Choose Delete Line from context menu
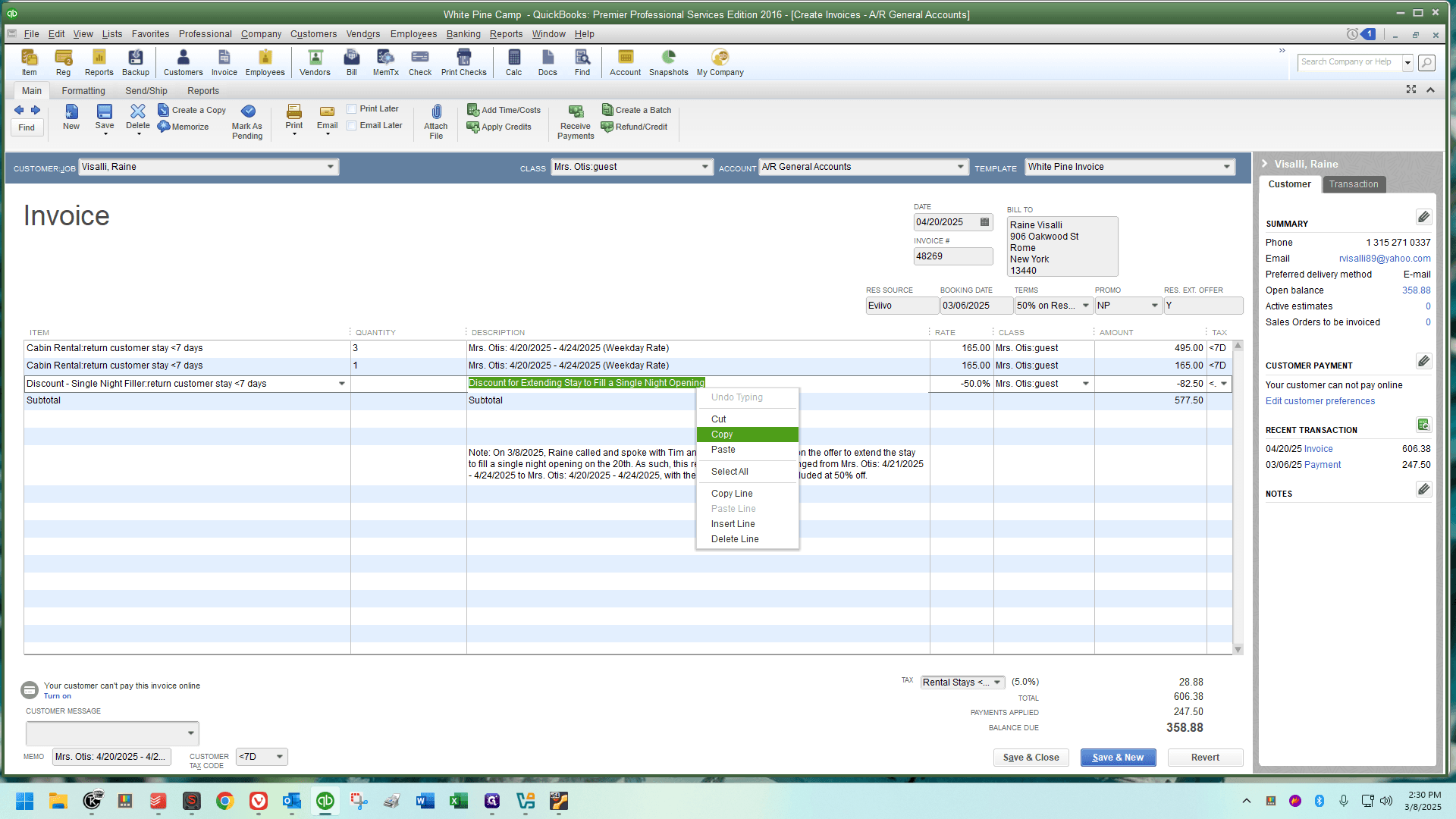 (747, 539)
